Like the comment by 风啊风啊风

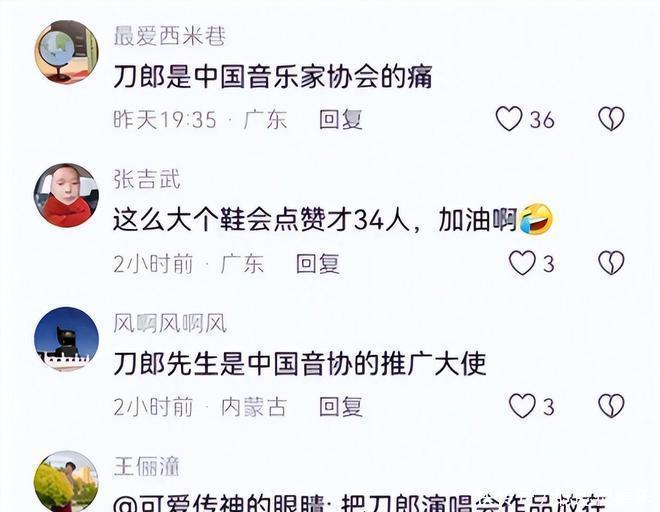(522, 406)
